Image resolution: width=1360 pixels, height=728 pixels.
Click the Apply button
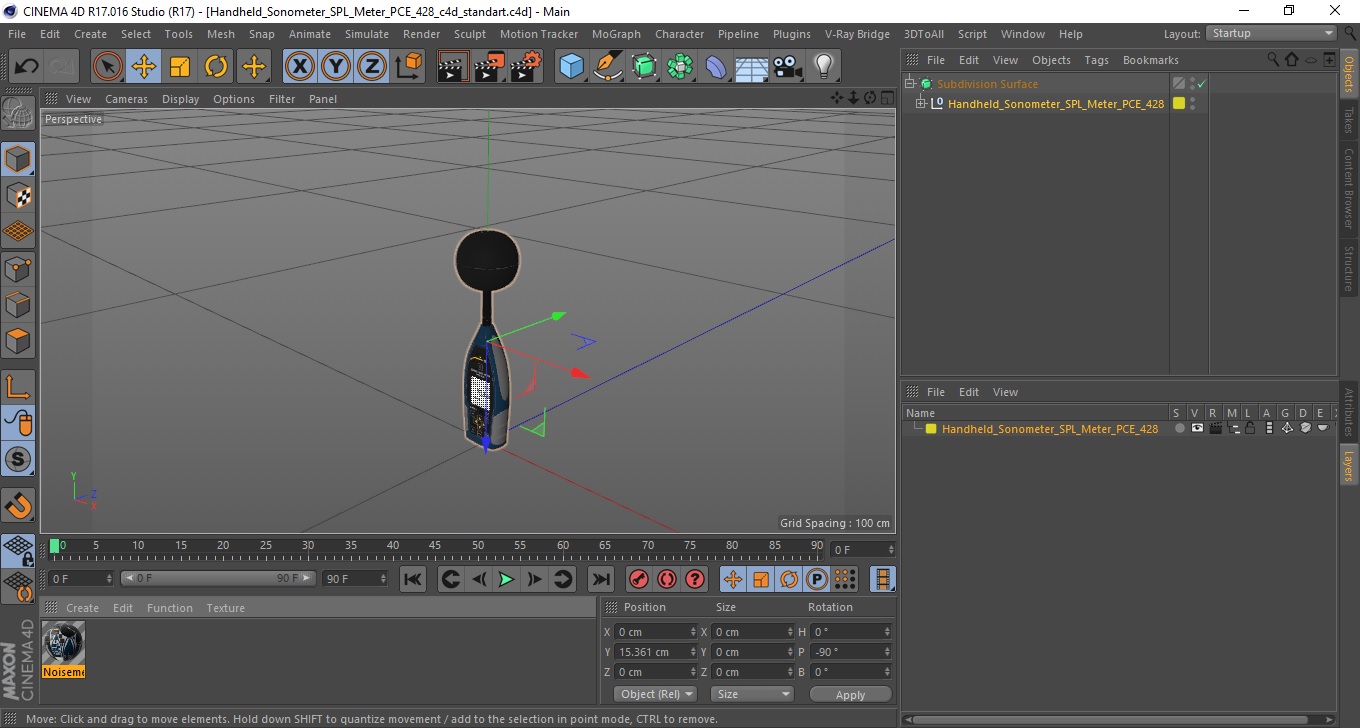pyautogui.click(x=850, y=694)
